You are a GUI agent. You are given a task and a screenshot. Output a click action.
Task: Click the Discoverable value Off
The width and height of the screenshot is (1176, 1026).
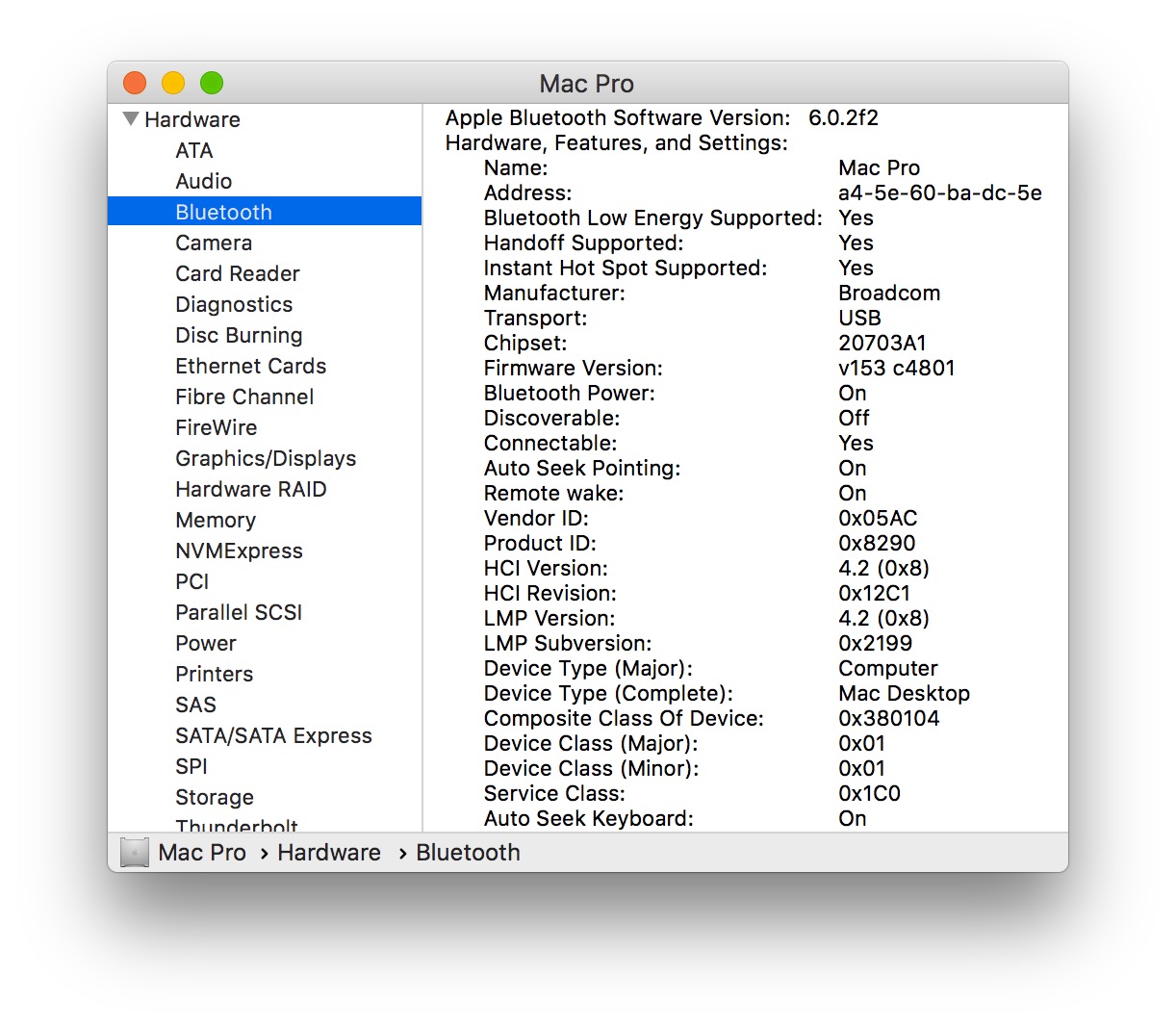coord(854,418)
